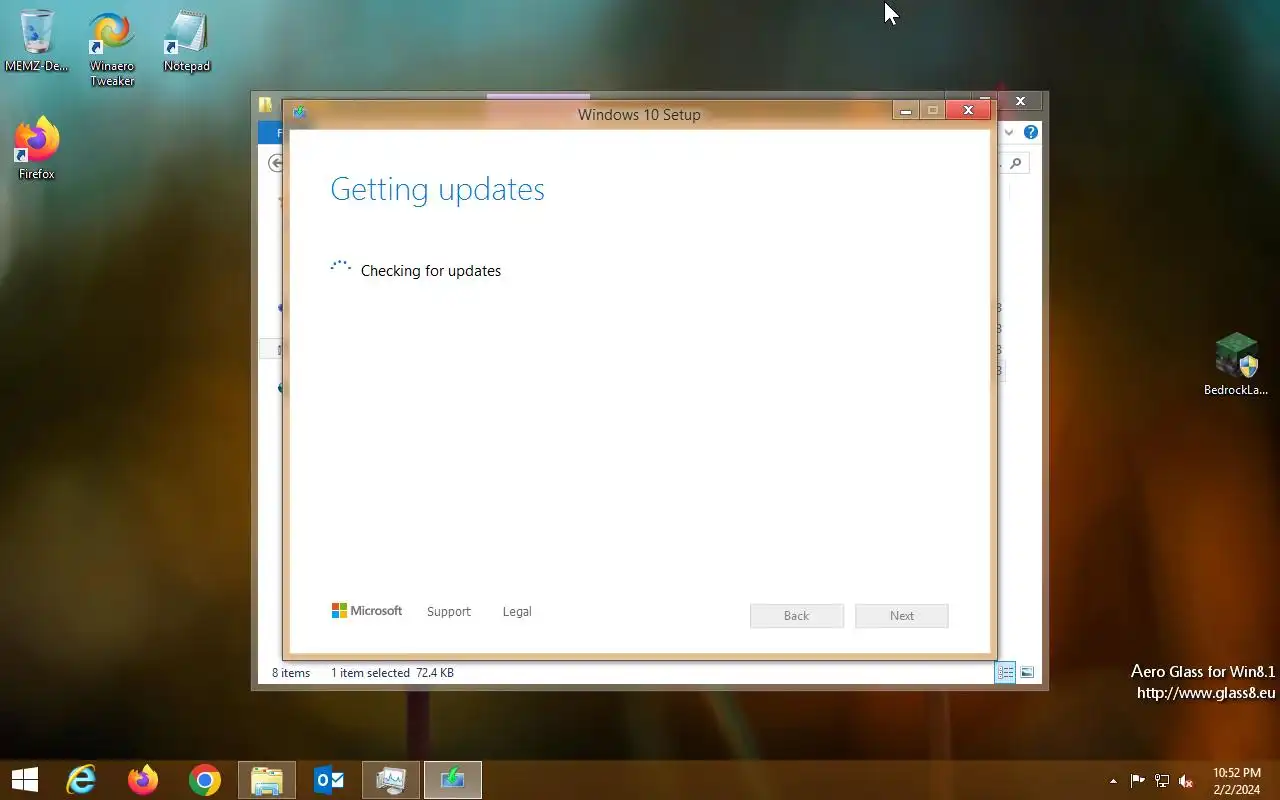Launch Firefox from the taskbar
Viewport: 1280px width, 800px height.
143,780
